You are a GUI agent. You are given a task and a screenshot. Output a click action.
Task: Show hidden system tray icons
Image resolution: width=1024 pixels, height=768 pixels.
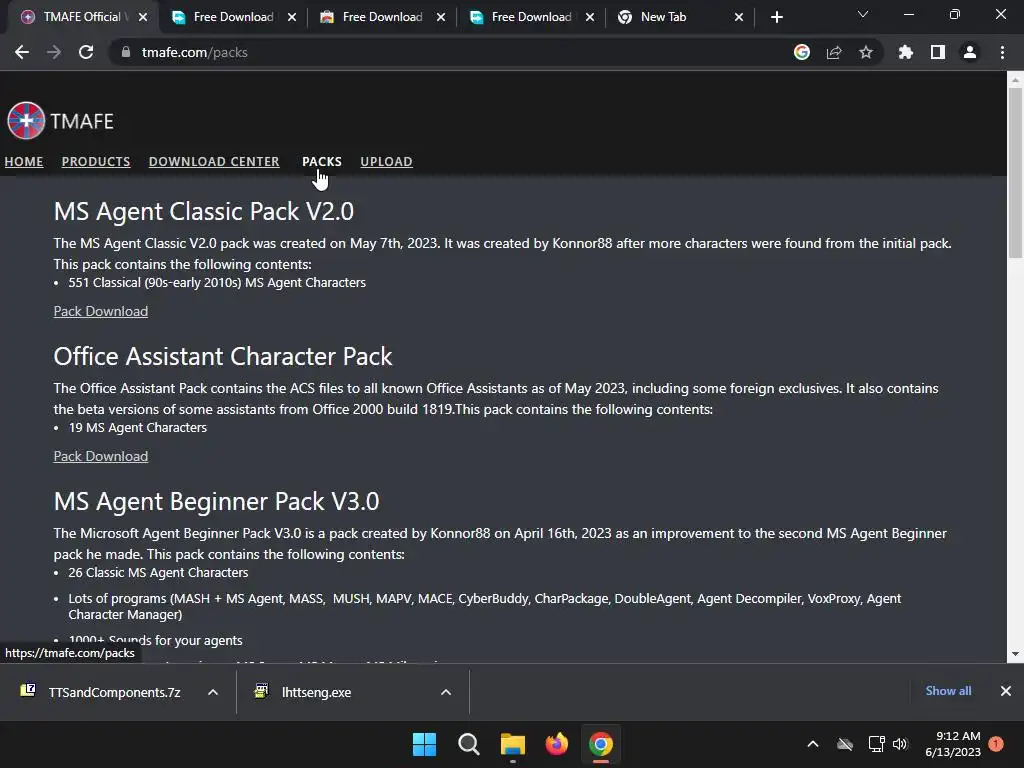[812, 744]
